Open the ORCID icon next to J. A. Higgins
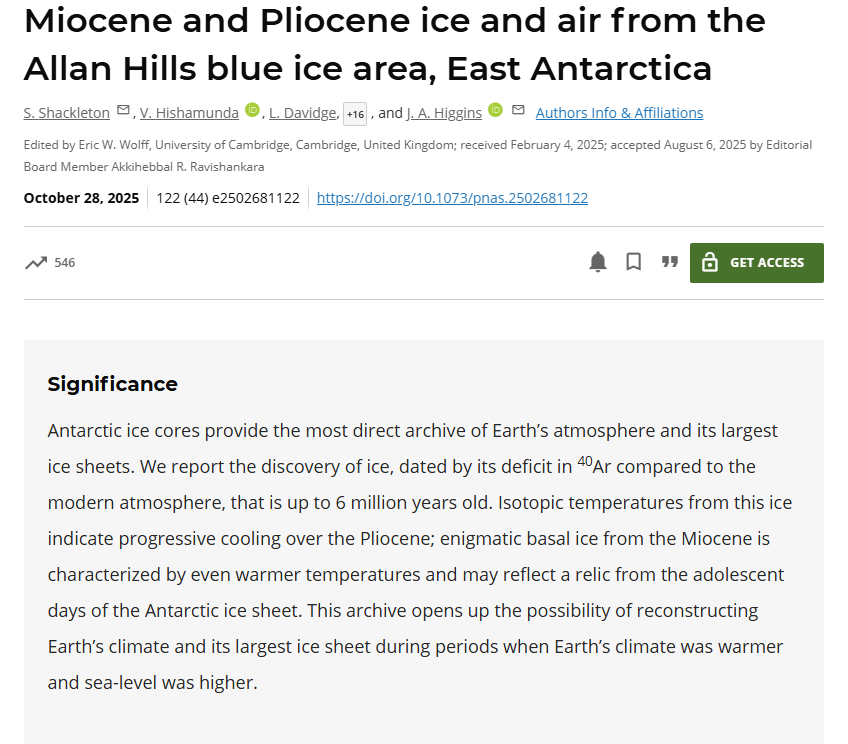This screenshot has height=744, width=848. (x=495, y=110)
